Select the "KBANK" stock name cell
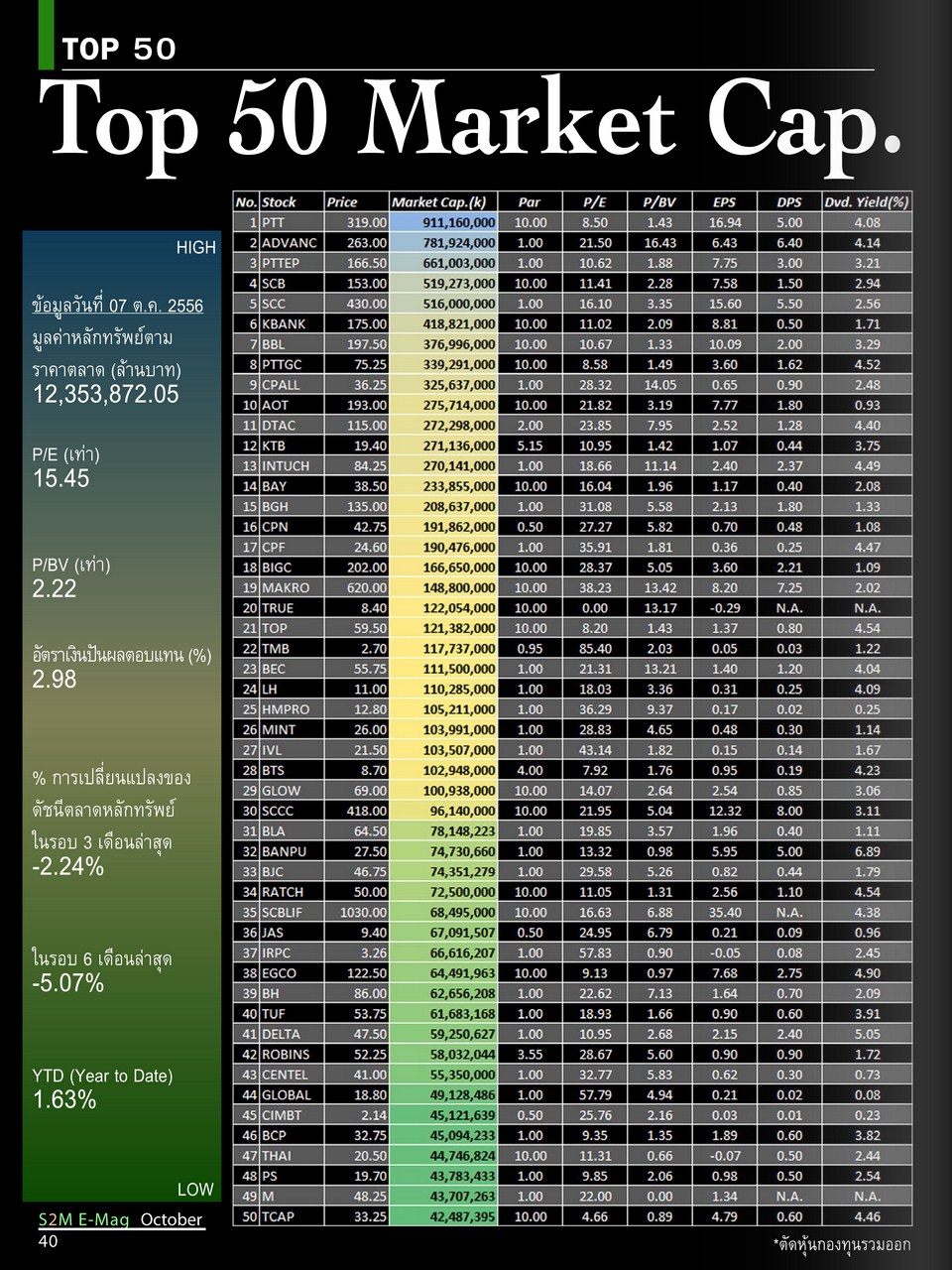The height and width of the screenshot is (1270, 952). [x=292, y=323]
